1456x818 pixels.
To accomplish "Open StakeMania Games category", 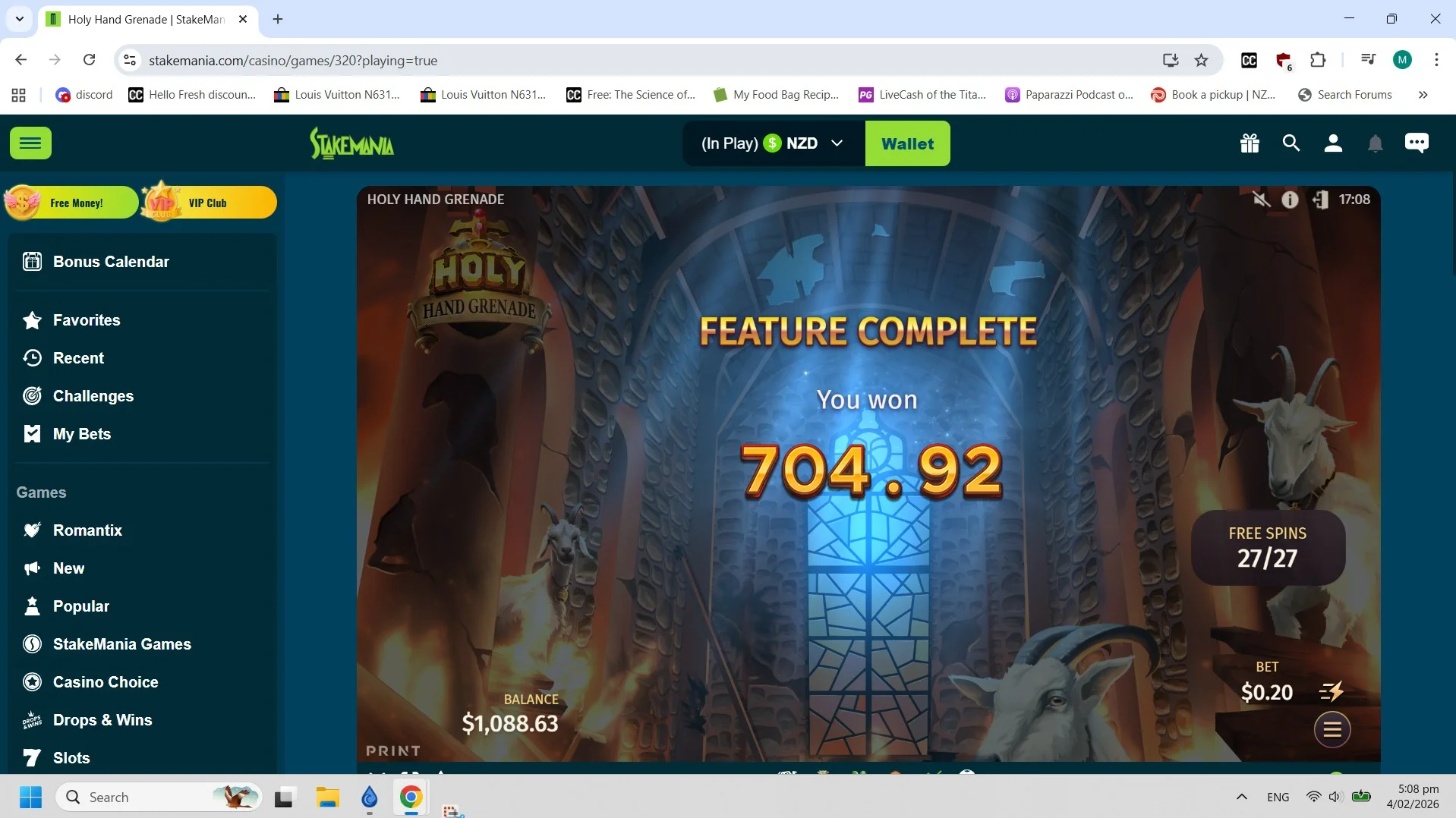I will (122, 644).
